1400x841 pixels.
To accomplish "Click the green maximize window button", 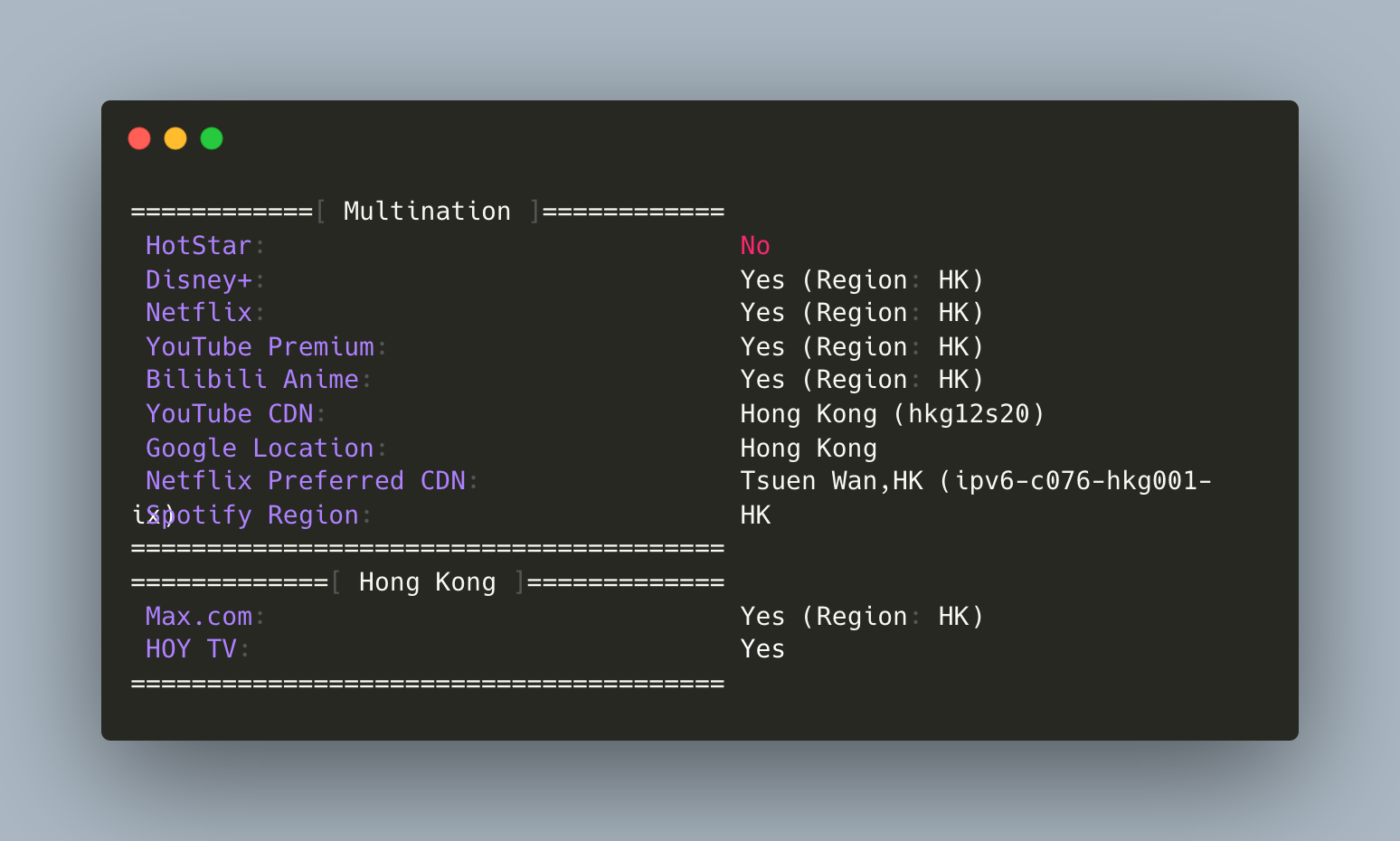I will pos(212,138).
